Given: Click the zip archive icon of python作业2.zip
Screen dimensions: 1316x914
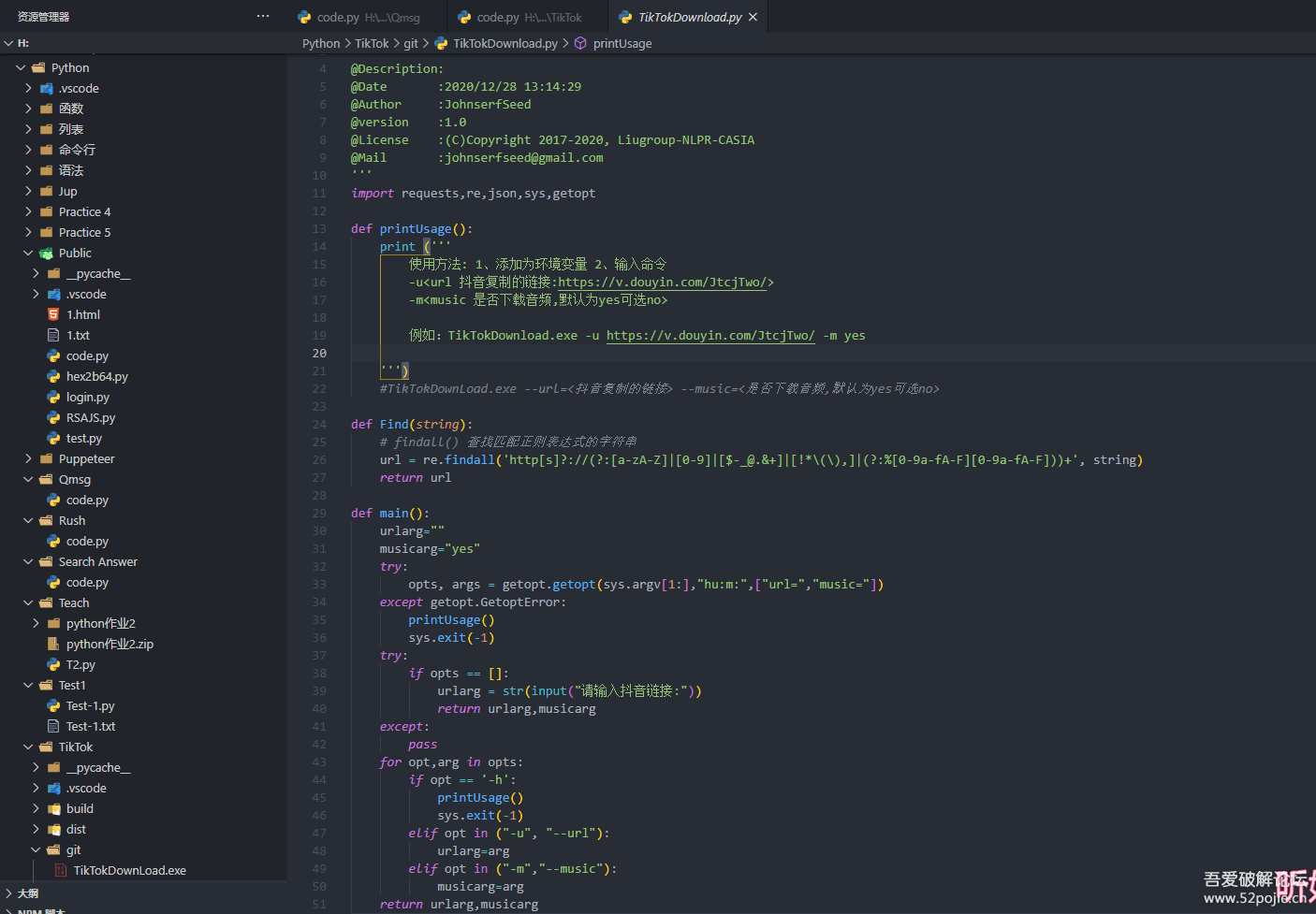Looking at the screenshot, I should pyautogui.click(x=53, y=644).
